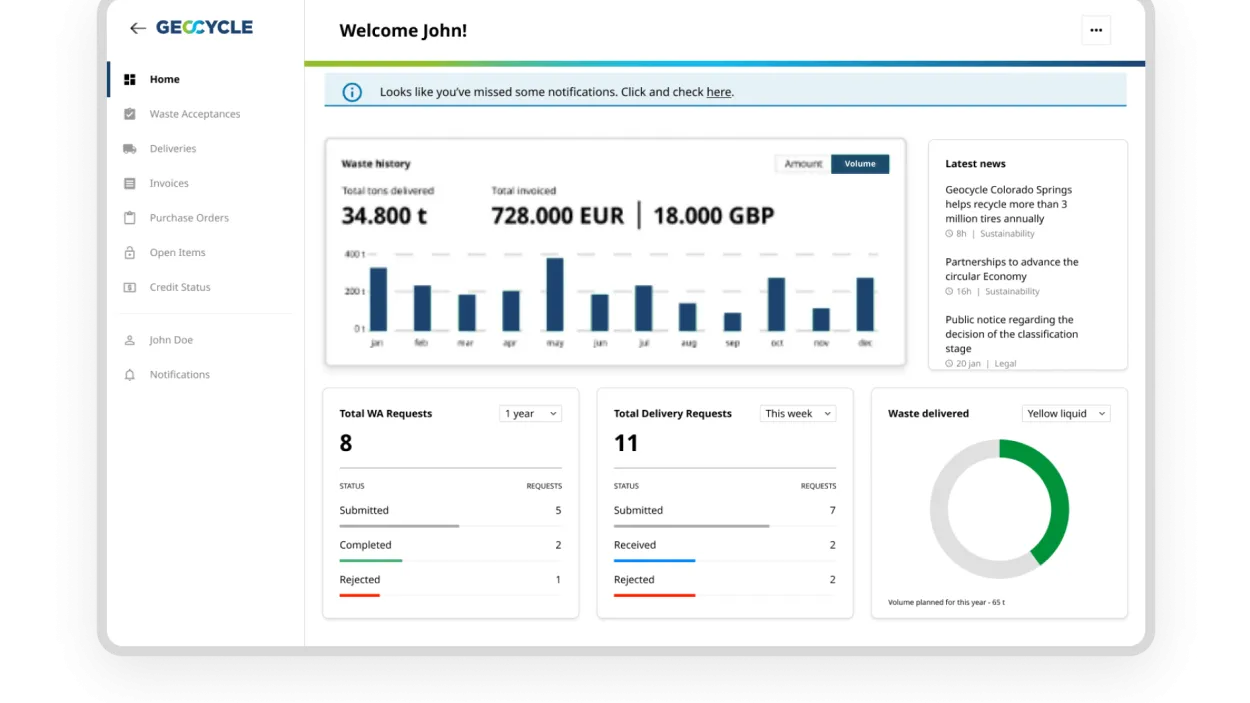
Task: Toggle the Volume view on the chart
Action: pyautogui.click(x=860, y=163)
